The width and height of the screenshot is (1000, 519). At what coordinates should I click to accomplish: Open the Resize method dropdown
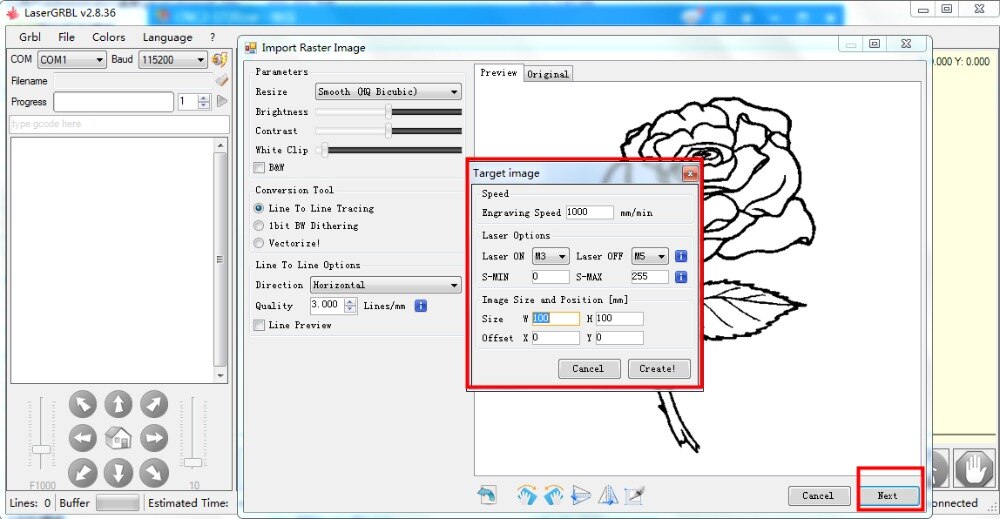click(388, 92)
